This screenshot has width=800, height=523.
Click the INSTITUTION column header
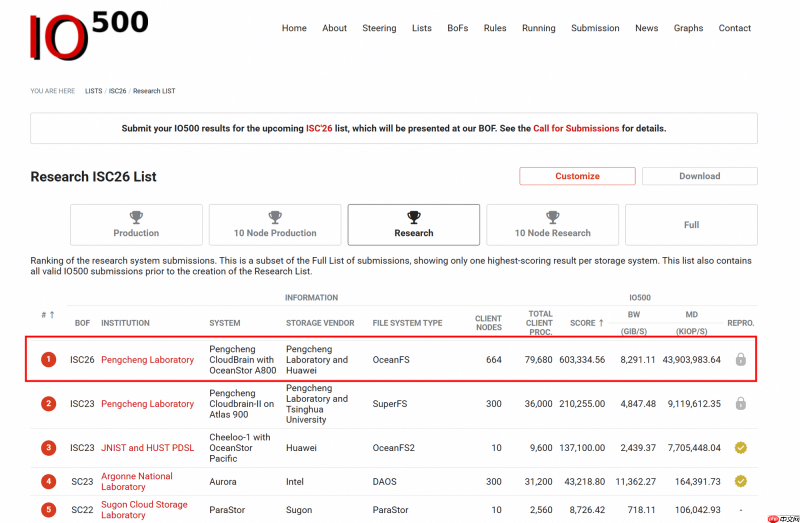pyautogui.click(x=125, y=323)
